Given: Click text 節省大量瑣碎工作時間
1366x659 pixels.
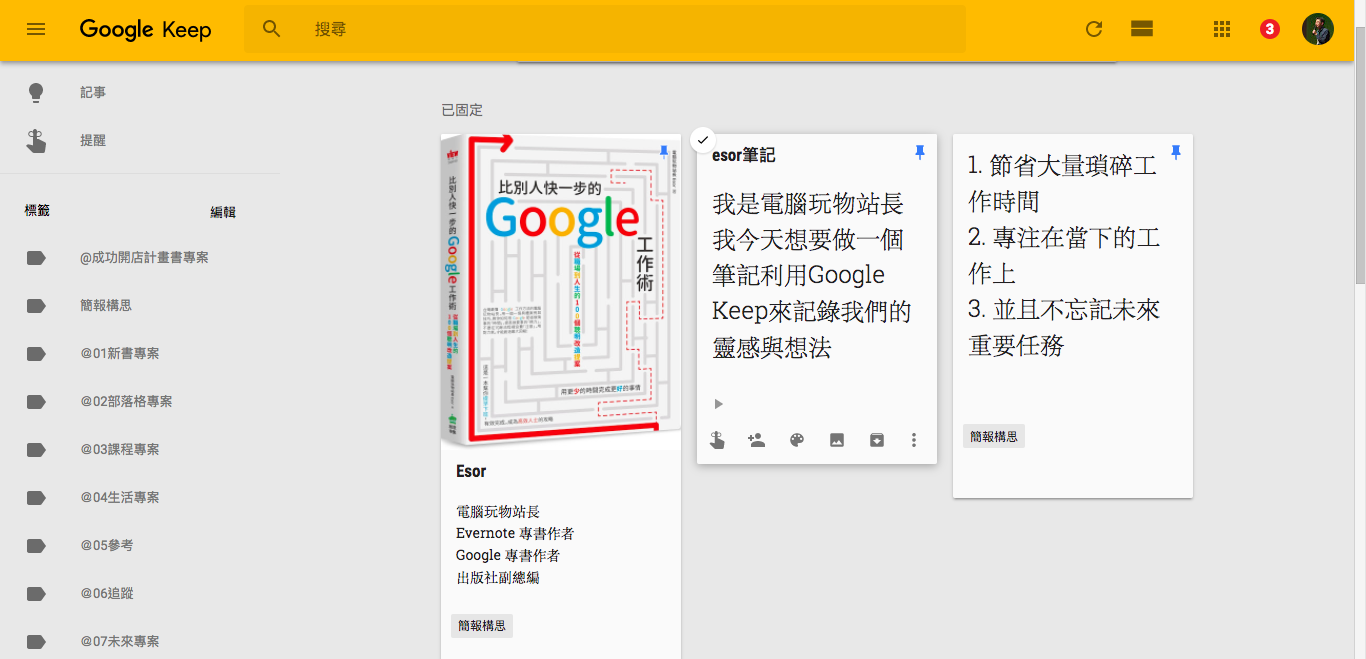Looking at the screenshot, I should point(1063,183).
